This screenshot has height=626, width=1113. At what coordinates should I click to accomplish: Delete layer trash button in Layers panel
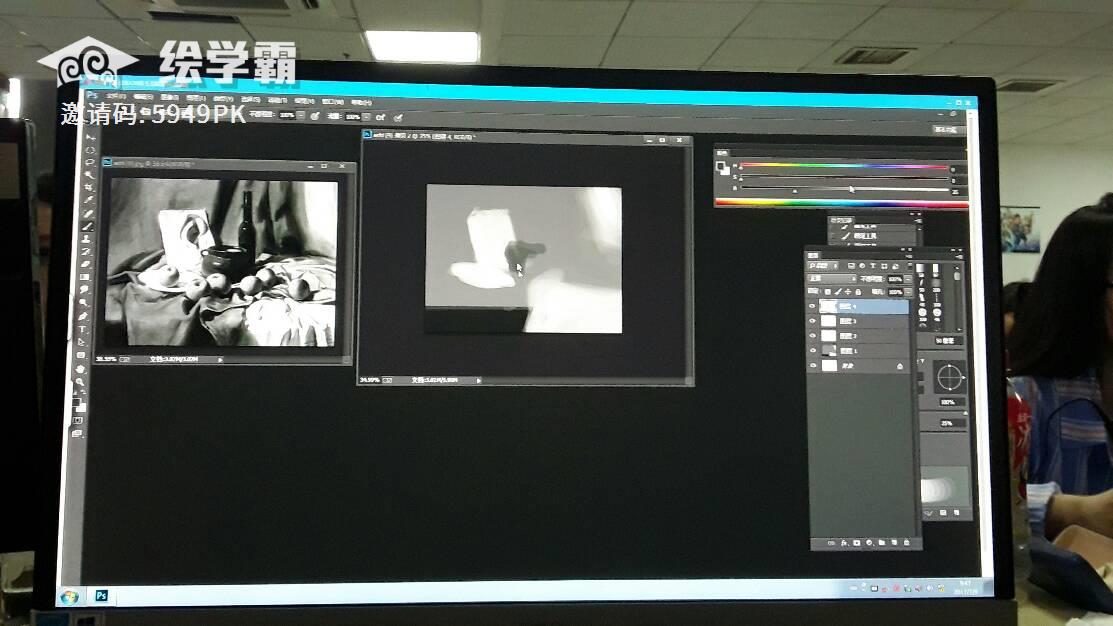[x=906, y=542]
